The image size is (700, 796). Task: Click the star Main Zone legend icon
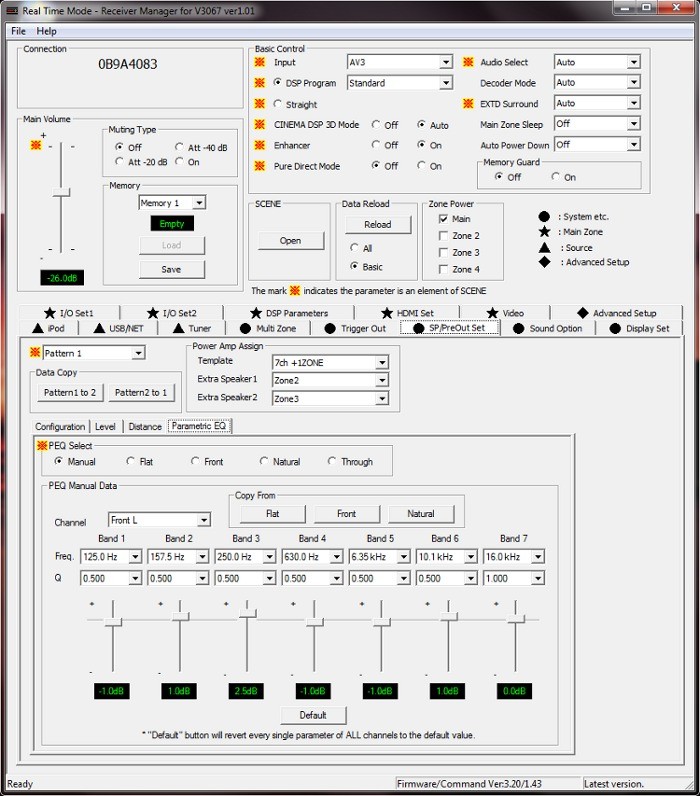click(544, 232)
